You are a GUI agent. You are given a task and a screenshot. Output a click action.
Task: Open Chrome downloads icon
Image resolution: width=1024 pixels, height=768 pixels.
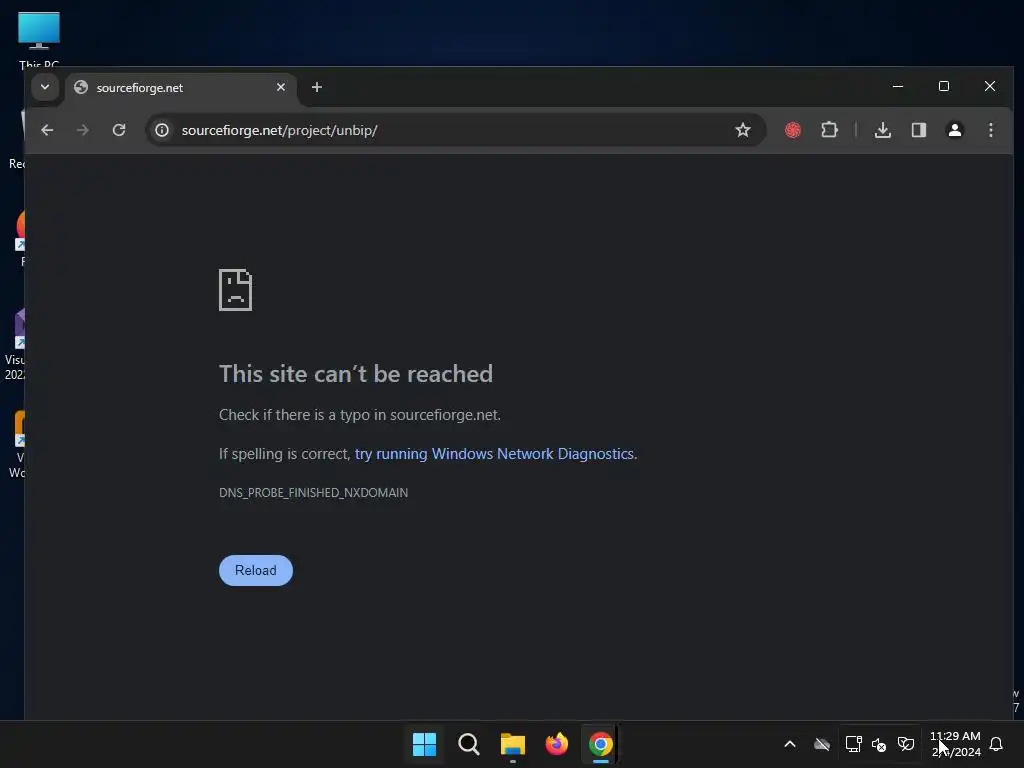click(x=882, y=130)
